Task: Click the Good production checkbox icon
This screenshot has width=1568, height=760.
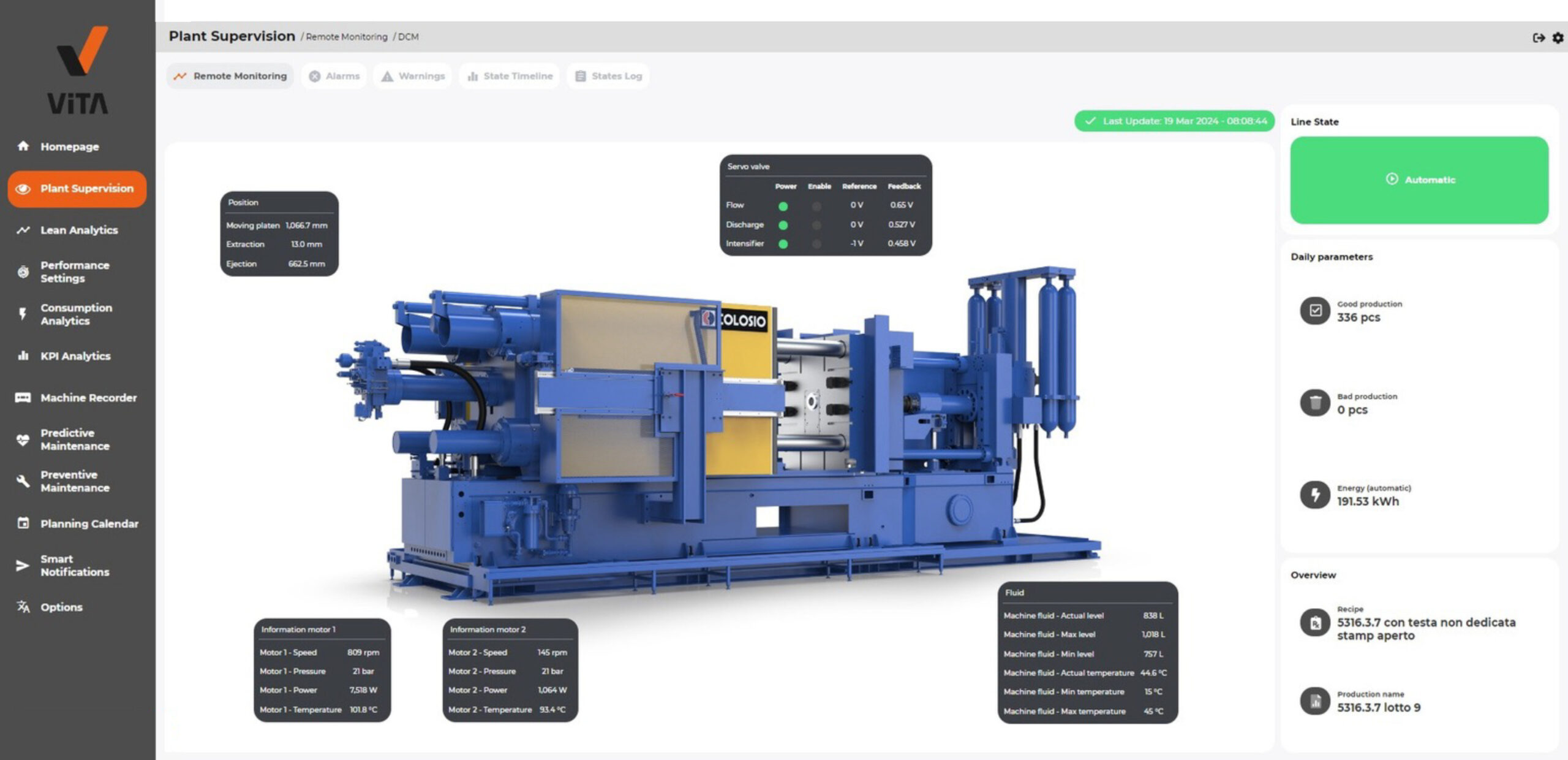Action: coord(1315,311)
